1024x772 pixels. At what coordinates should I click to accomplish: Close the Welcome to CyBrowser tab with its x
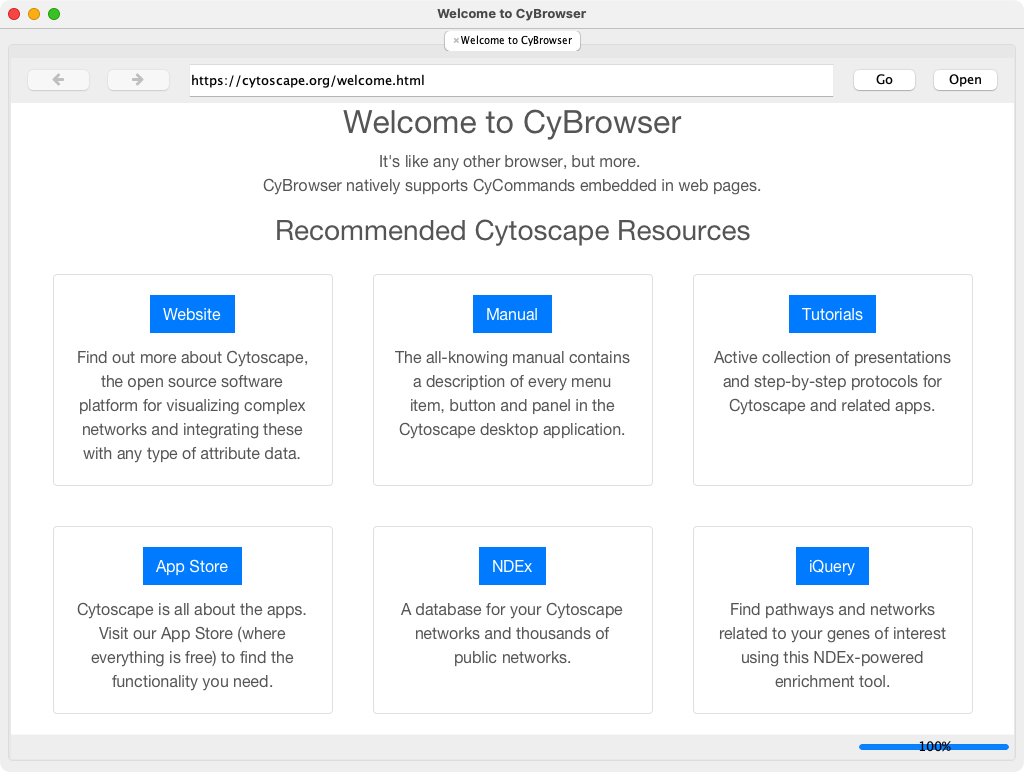[x=456, y=41]
